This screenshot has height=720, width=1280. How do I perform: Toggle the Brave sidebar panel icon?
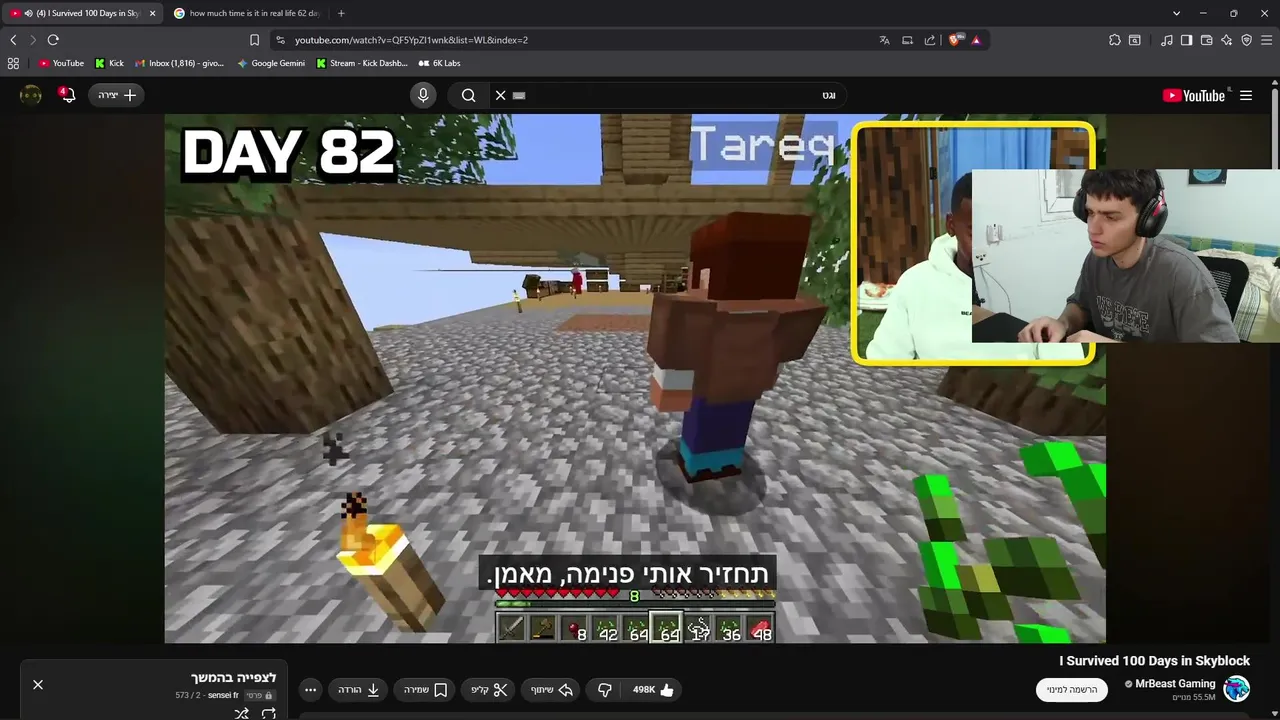[x=1187, y=40]
